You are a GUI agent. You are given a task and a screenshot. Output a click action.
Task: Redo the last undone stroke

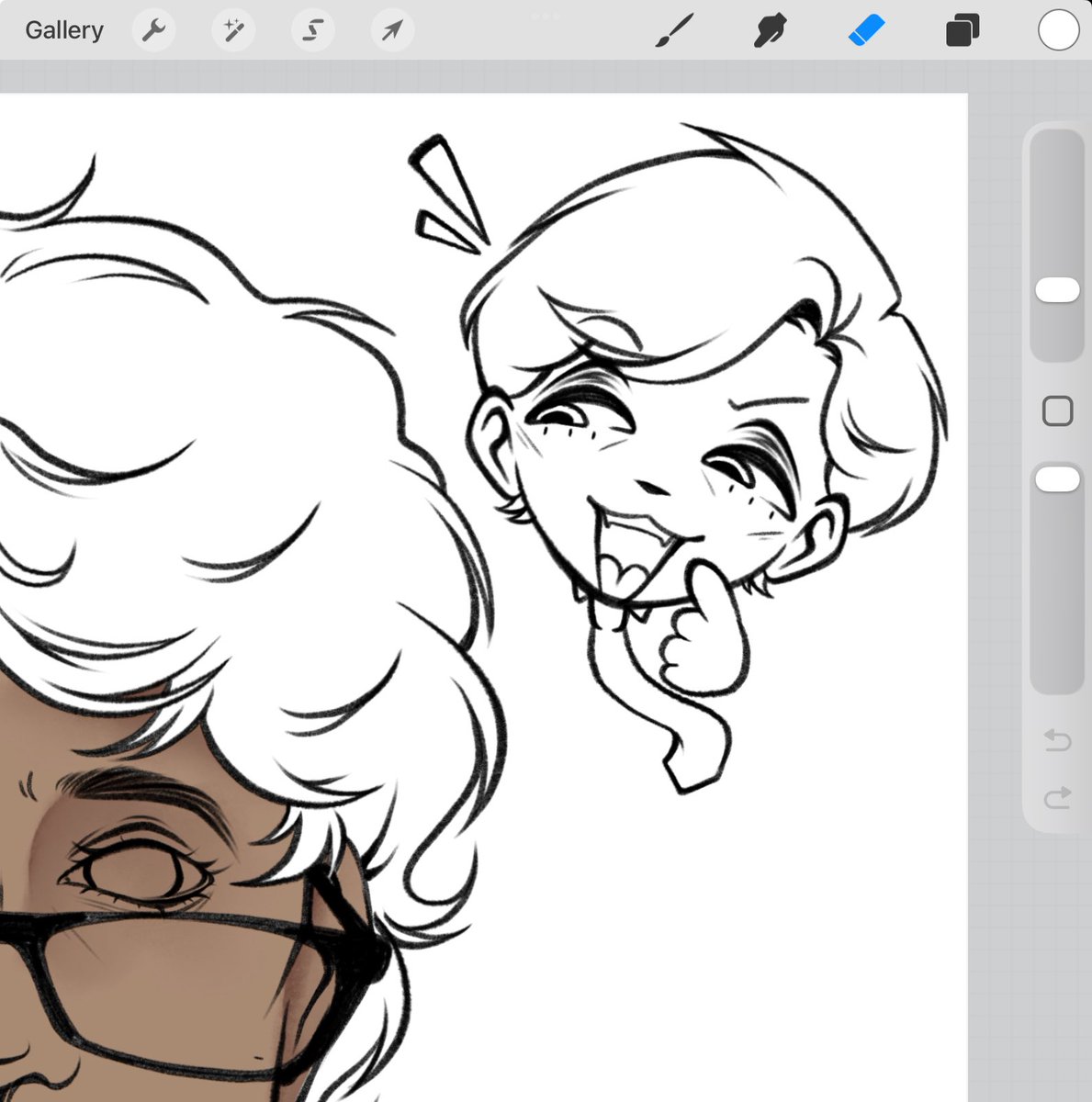coord(1058,798)
